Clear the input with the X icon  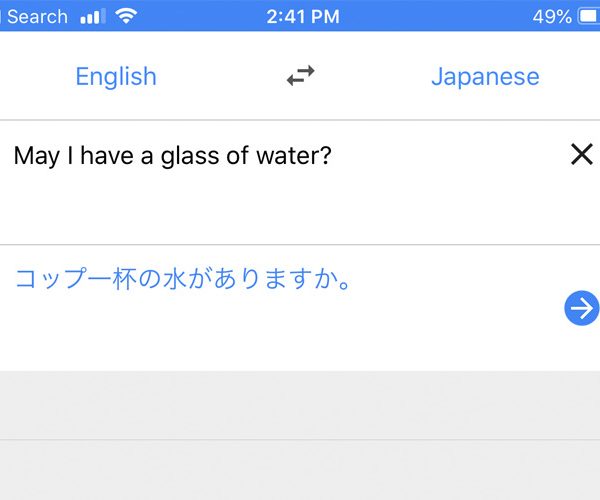[582, 154]
